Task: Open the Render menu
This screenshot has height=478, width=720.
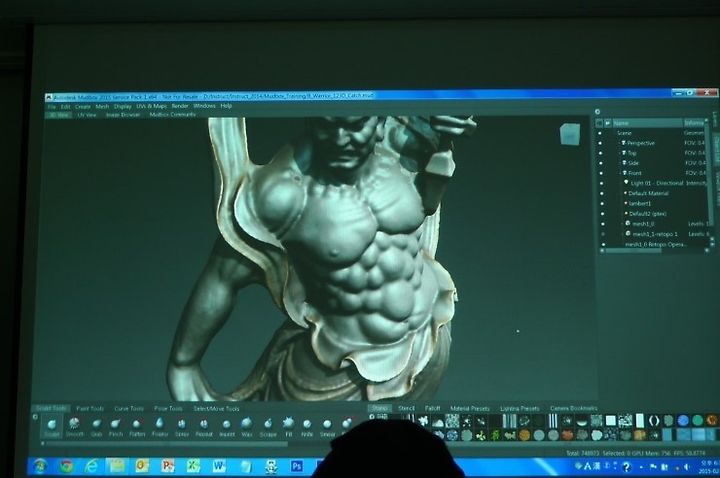Action: tap(180, 106)
